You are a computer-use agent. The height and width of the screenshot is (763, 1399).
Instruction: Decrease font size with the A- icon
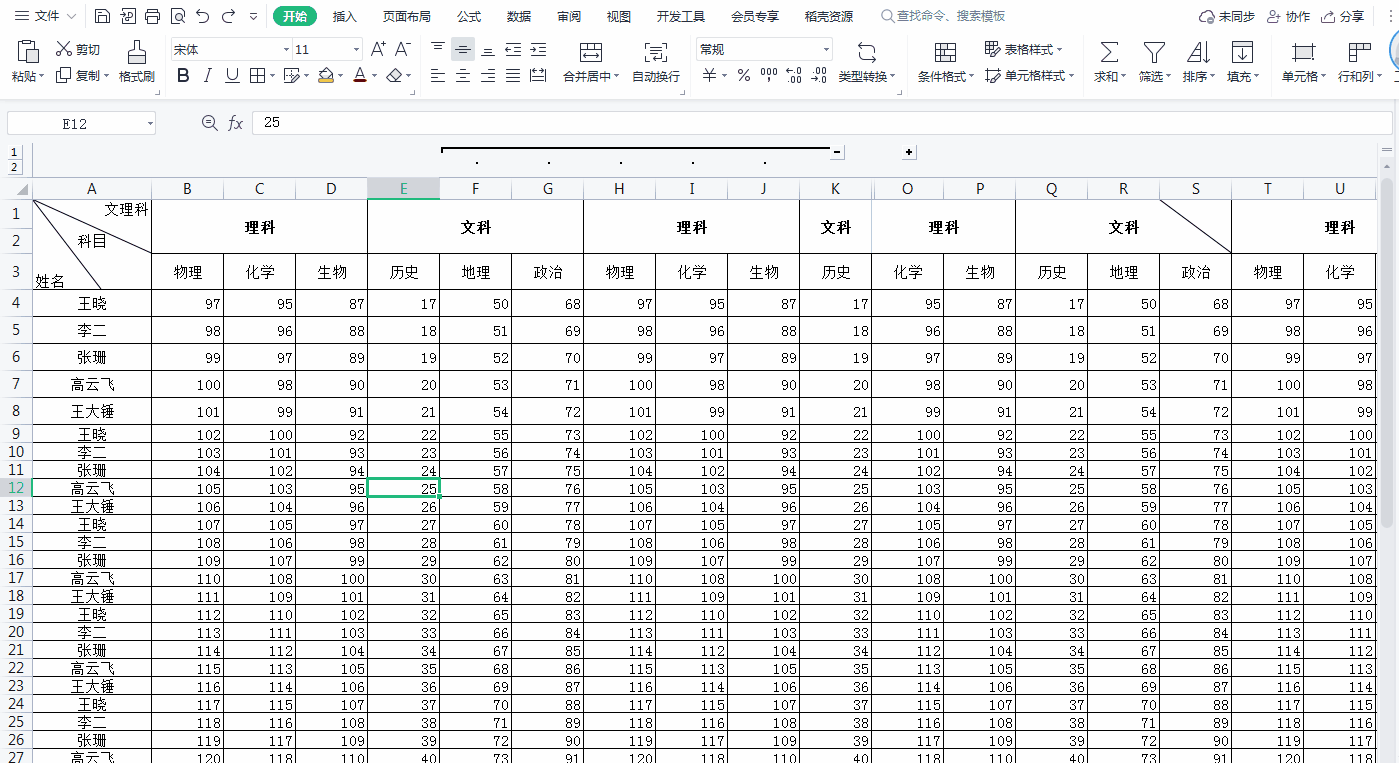[402, 49]
